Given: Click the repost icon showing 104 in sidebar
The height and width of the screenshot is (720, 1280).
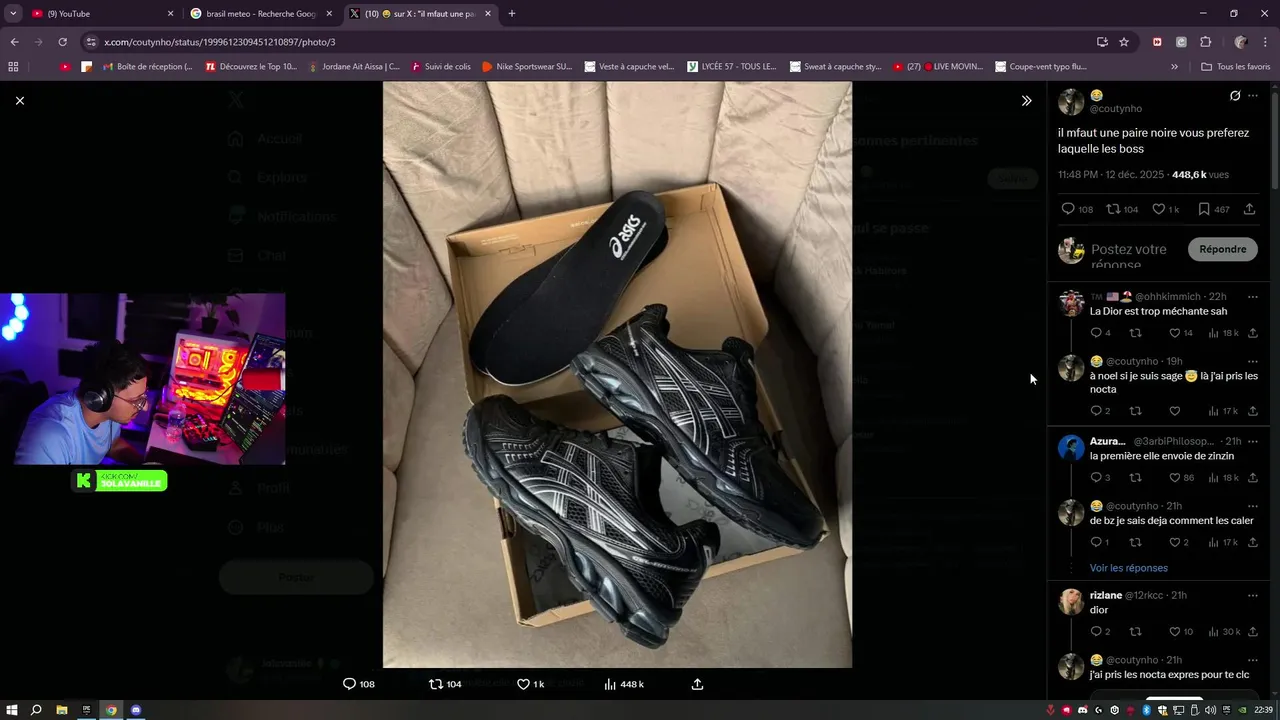Looking at the screenshot, I should coord(1122,209).
